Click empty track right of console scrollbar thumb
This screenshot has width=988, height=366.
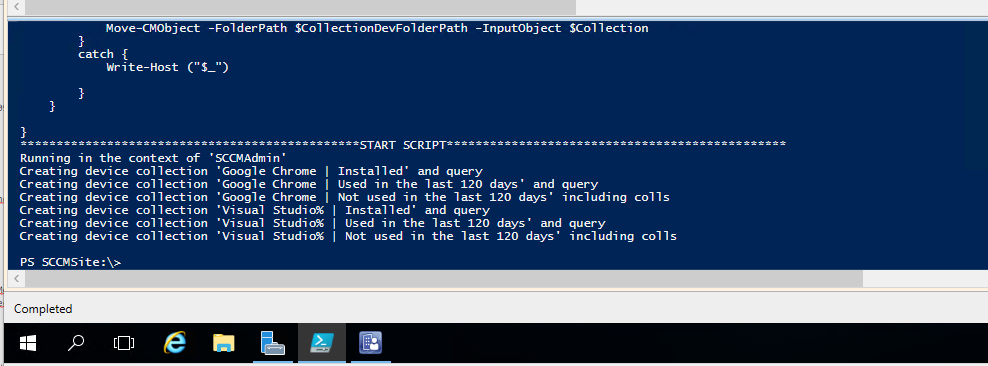click(924, 278)
